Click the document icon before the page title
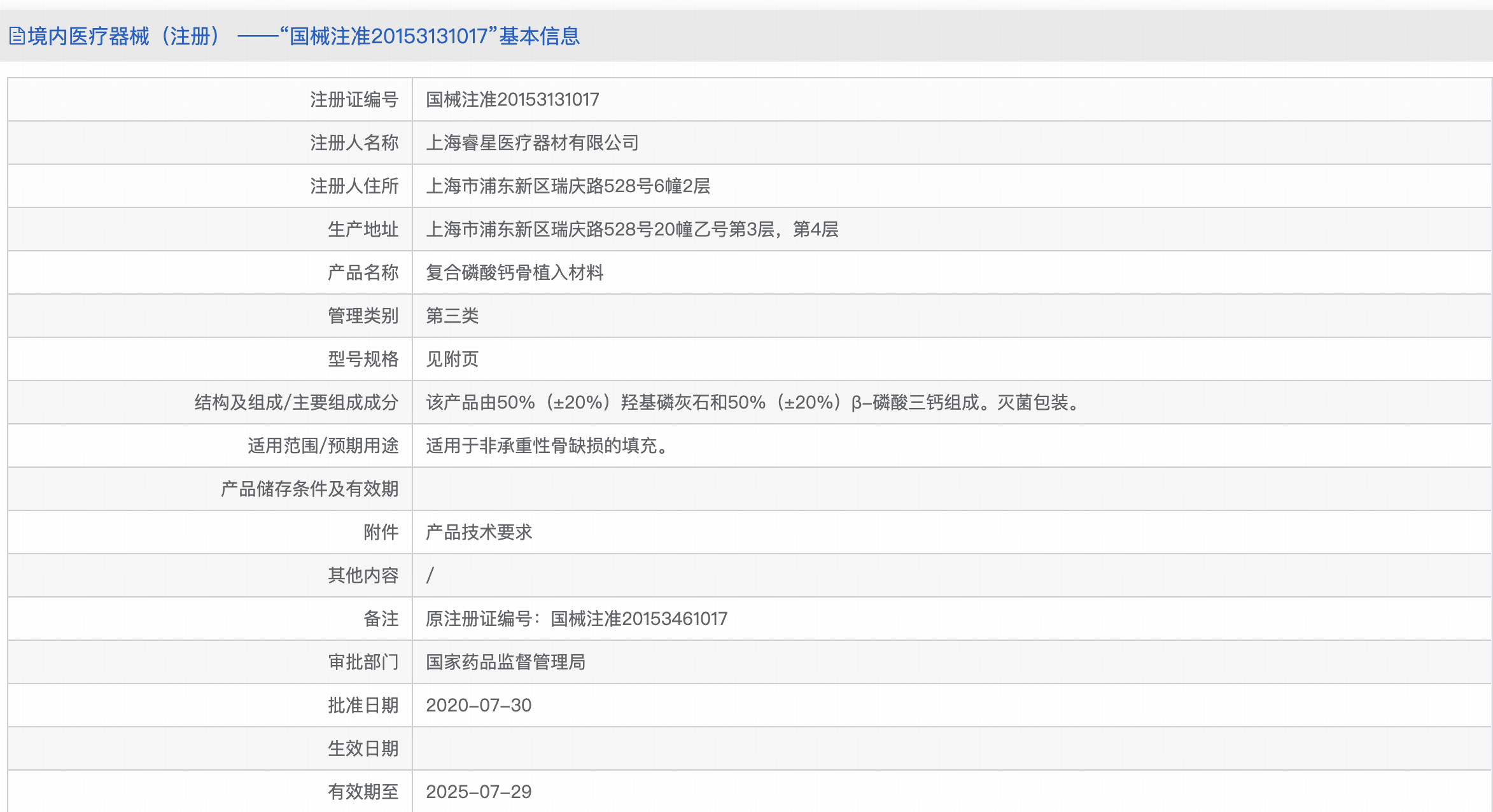 17,36
